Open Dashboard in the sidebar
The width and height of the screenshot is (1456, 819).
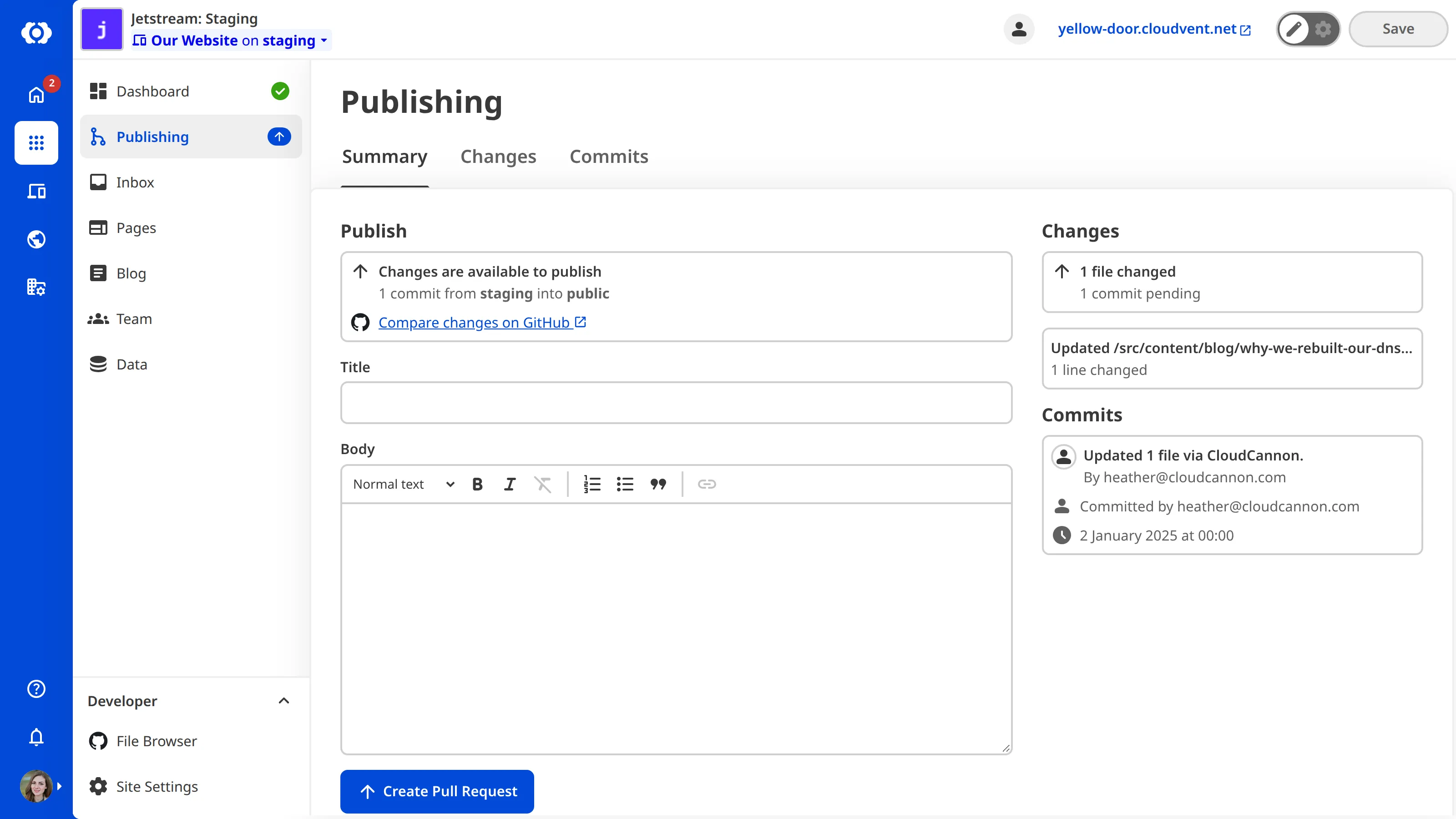(191, 91)
